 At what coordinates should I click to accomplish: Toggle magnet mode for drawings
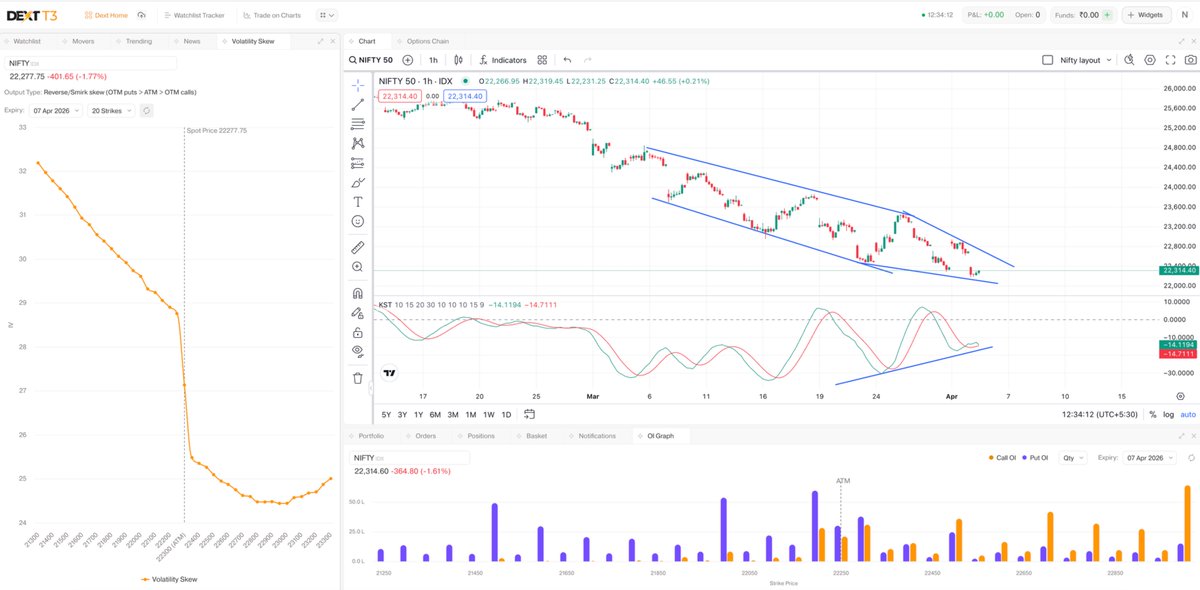pyautogui.click(x=358, y=293)
